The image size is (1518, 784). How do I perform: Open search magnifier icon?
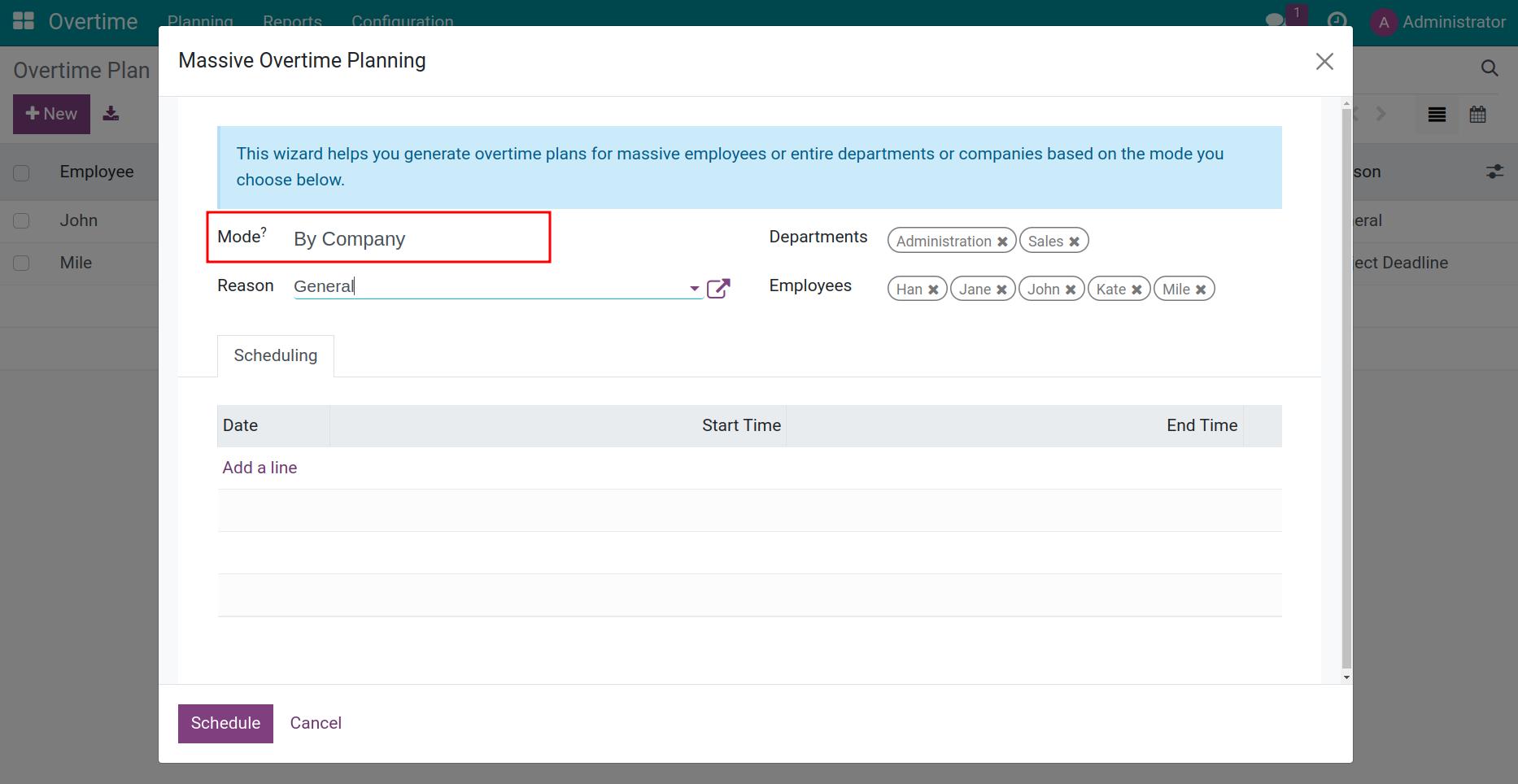pos(1490,69)
